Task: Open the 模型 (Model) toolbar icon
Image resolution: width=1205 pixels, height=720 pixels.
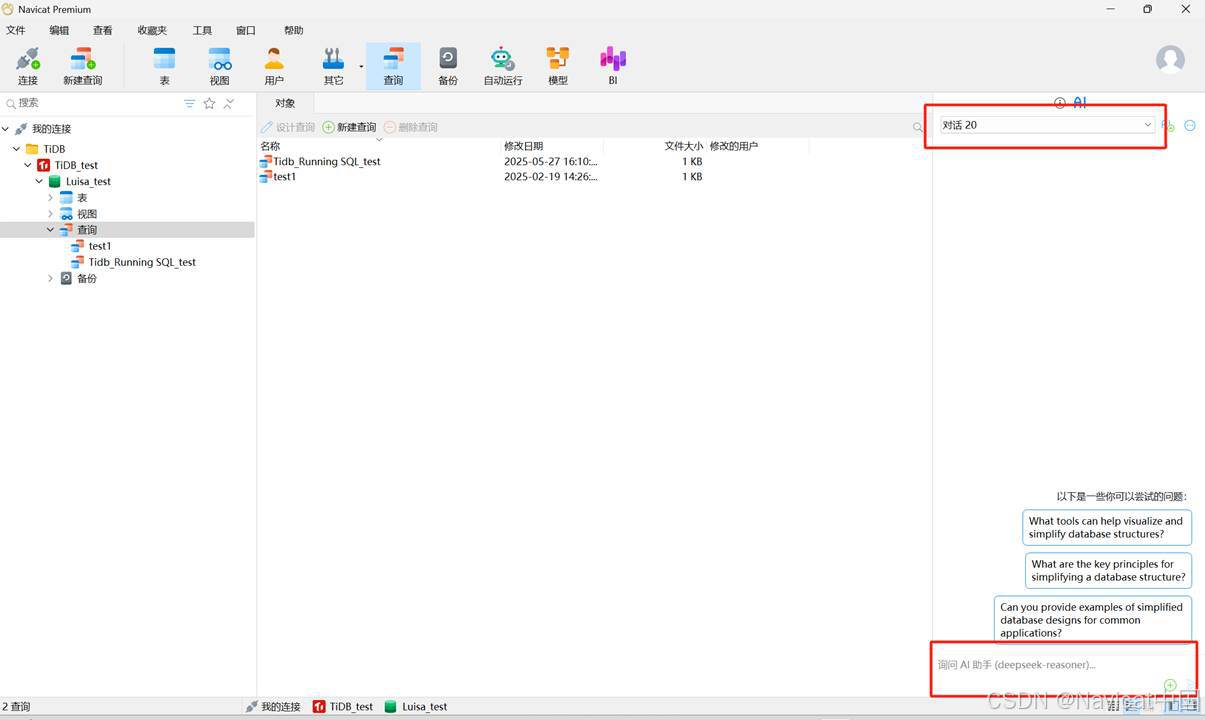Action: pos(558,66)
